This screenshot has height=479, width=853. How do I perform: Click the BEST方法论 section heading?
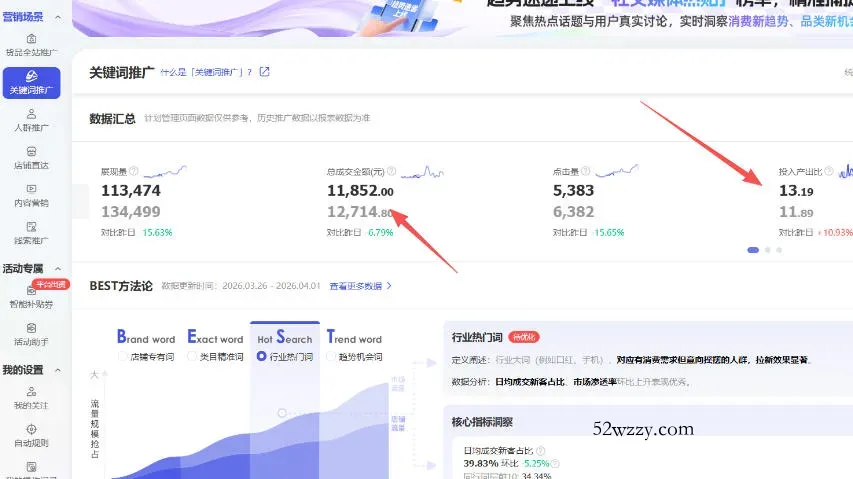pyautogui.click(x=121, y=286)
